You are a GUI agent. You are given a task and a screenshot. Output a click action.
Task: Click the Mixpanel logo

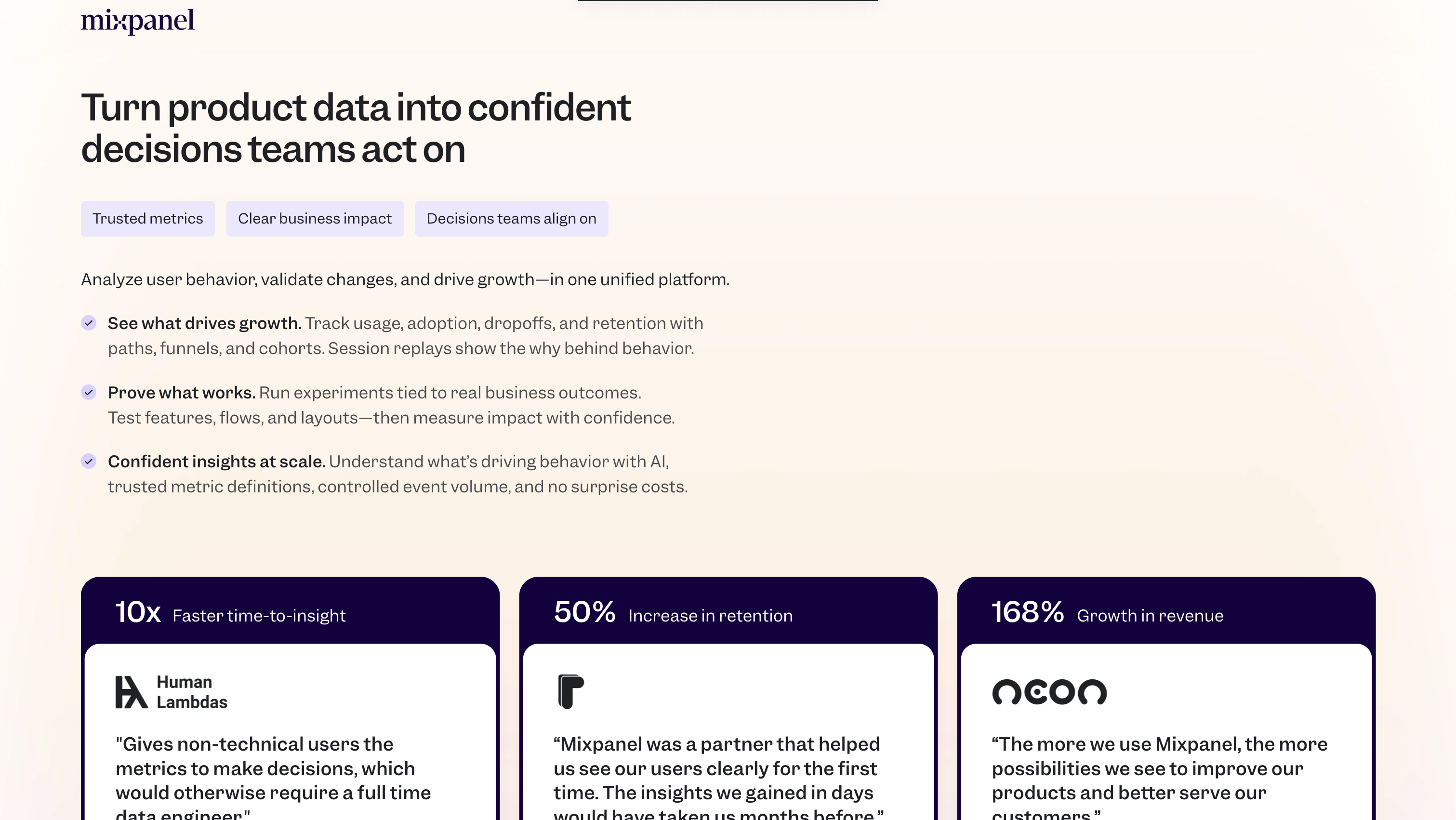137,21
